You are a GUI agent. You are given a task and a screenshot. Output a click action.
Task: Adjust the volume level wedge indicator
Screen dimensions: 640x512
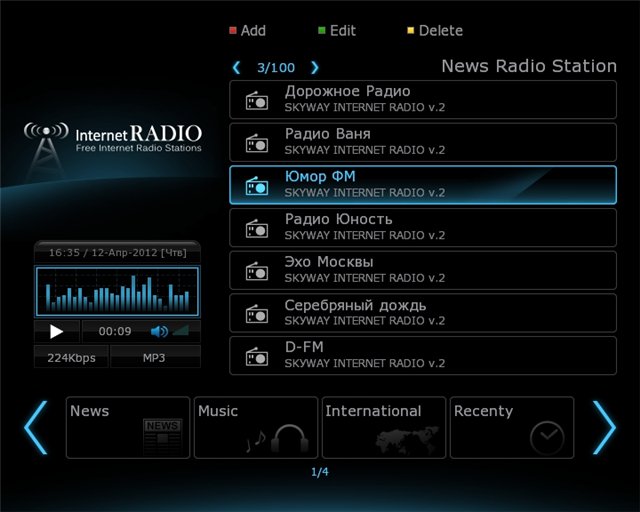[181, 330]
